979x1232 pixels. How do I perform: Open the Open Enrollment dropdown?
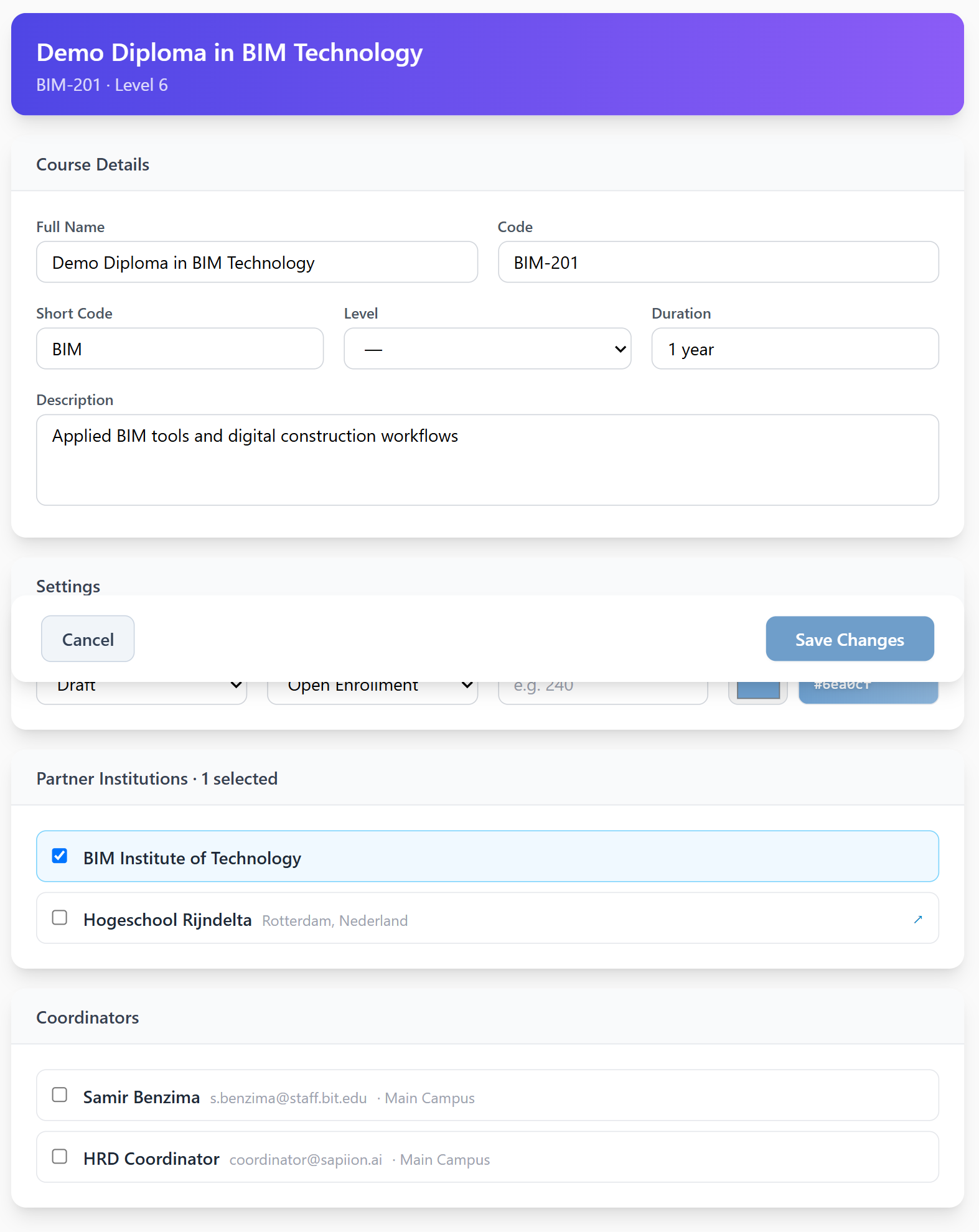point(373,693)
